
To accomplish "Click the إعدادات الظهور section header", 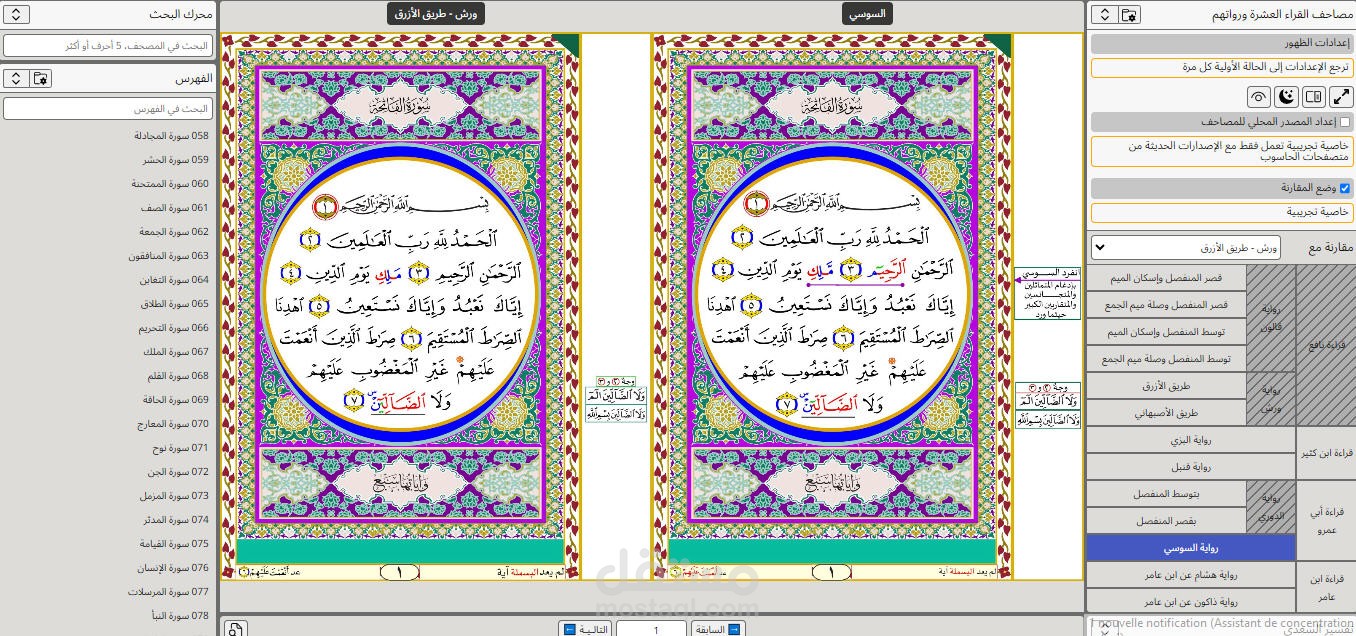I will (1221, 44).
